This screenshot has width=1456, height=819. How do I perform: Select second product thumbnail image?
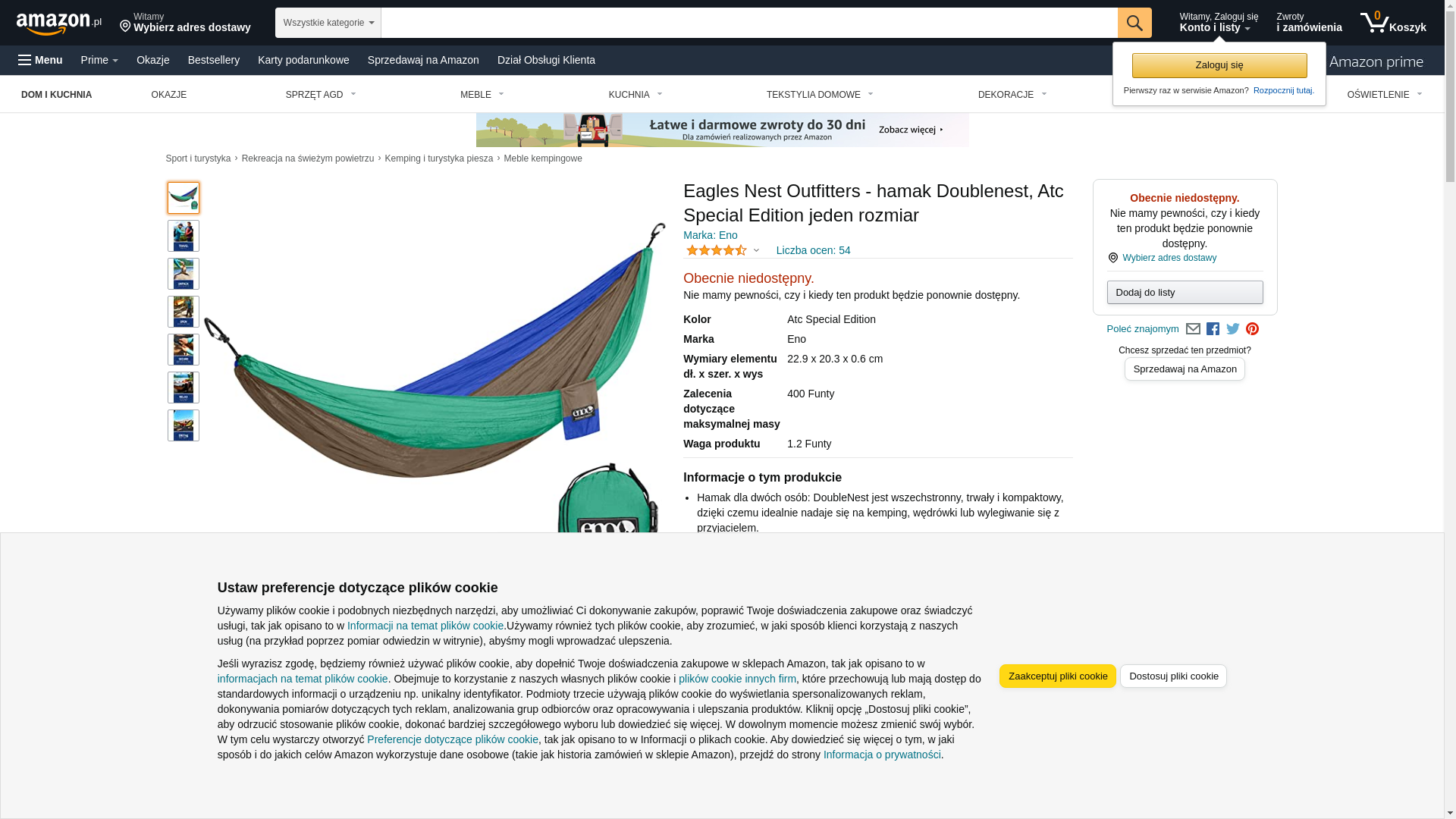click(x=184, y=236)
